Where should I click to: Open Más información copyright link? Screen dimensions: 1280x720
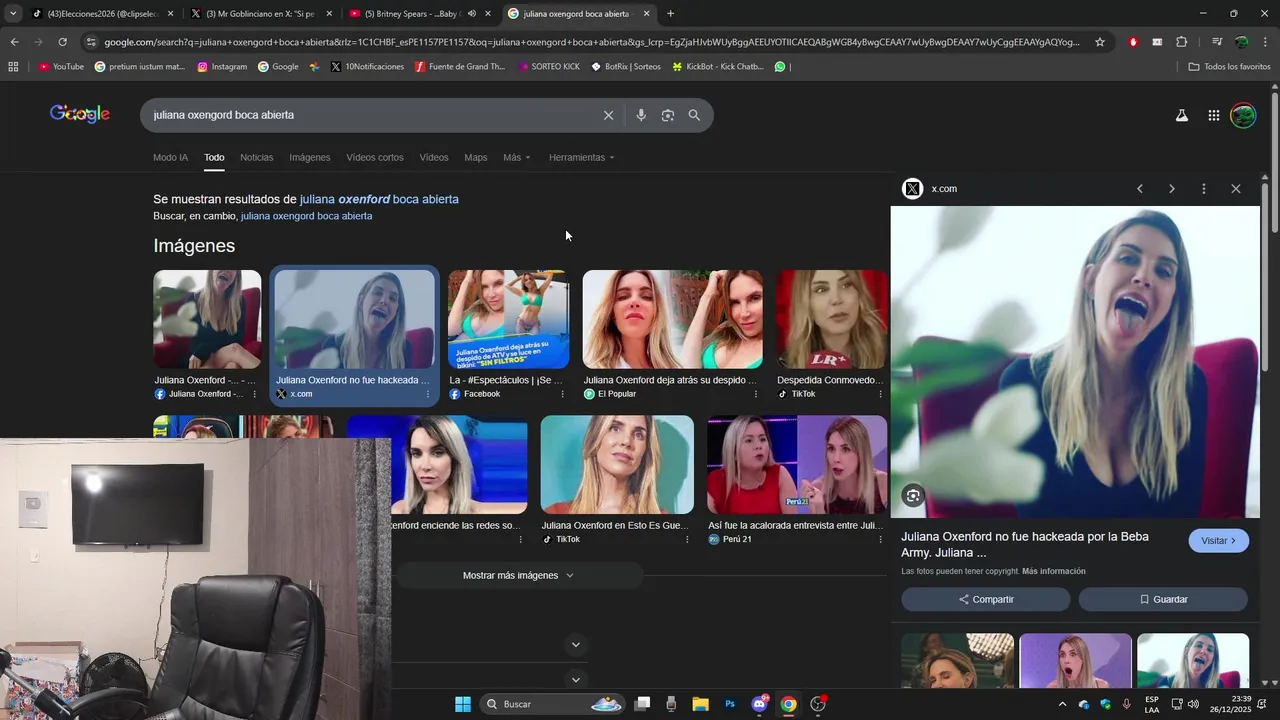(x=1054, y=572)
